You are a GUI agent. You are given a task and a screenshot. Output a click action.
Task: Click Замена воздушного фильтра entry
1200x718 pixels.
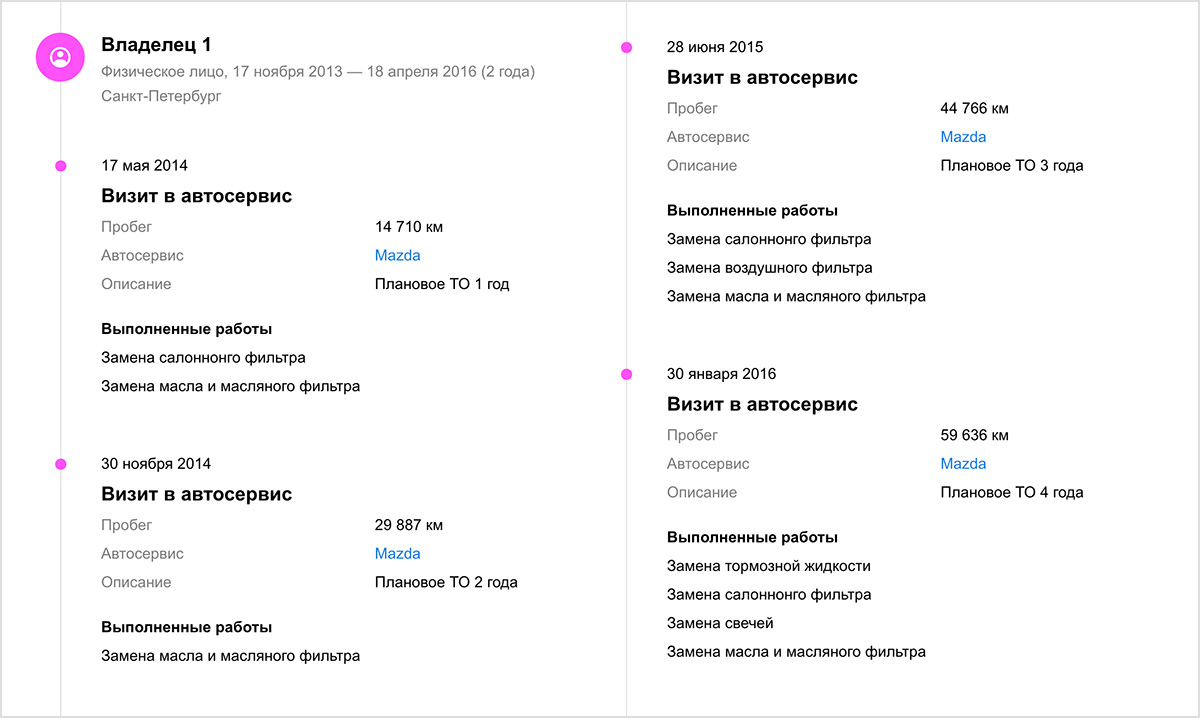click(769, 268)
